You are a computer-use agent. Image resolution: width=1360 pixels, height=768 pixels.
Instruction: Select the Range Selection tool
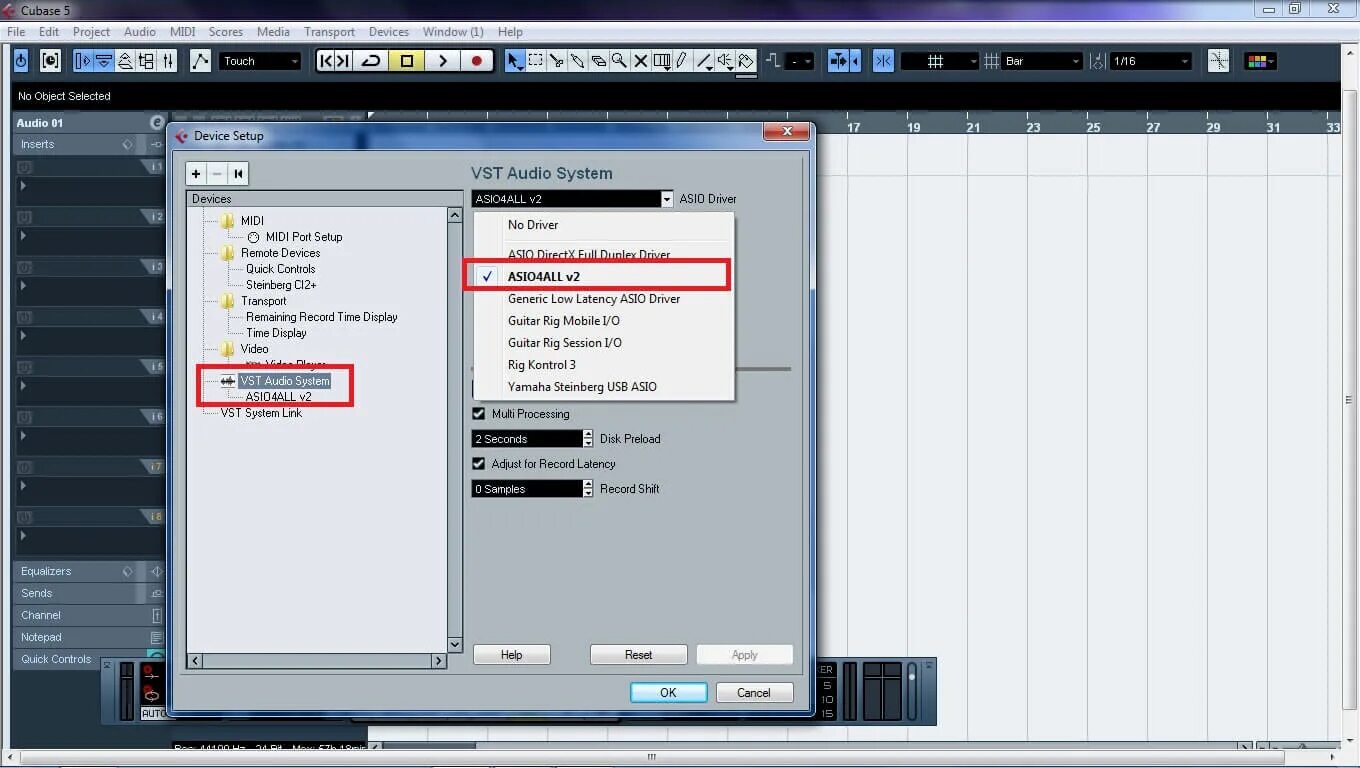(x=536, y=61)
